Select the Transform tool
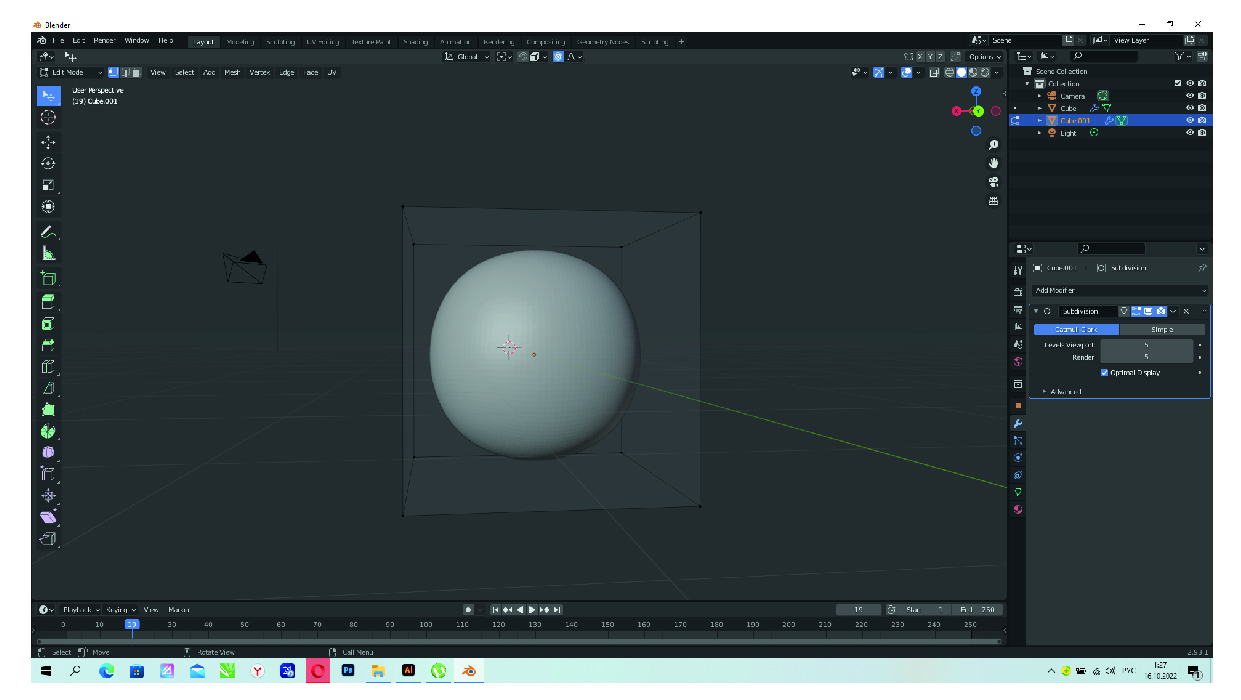The width and height of the screenshot is (1241, 700). coord(48,207)
